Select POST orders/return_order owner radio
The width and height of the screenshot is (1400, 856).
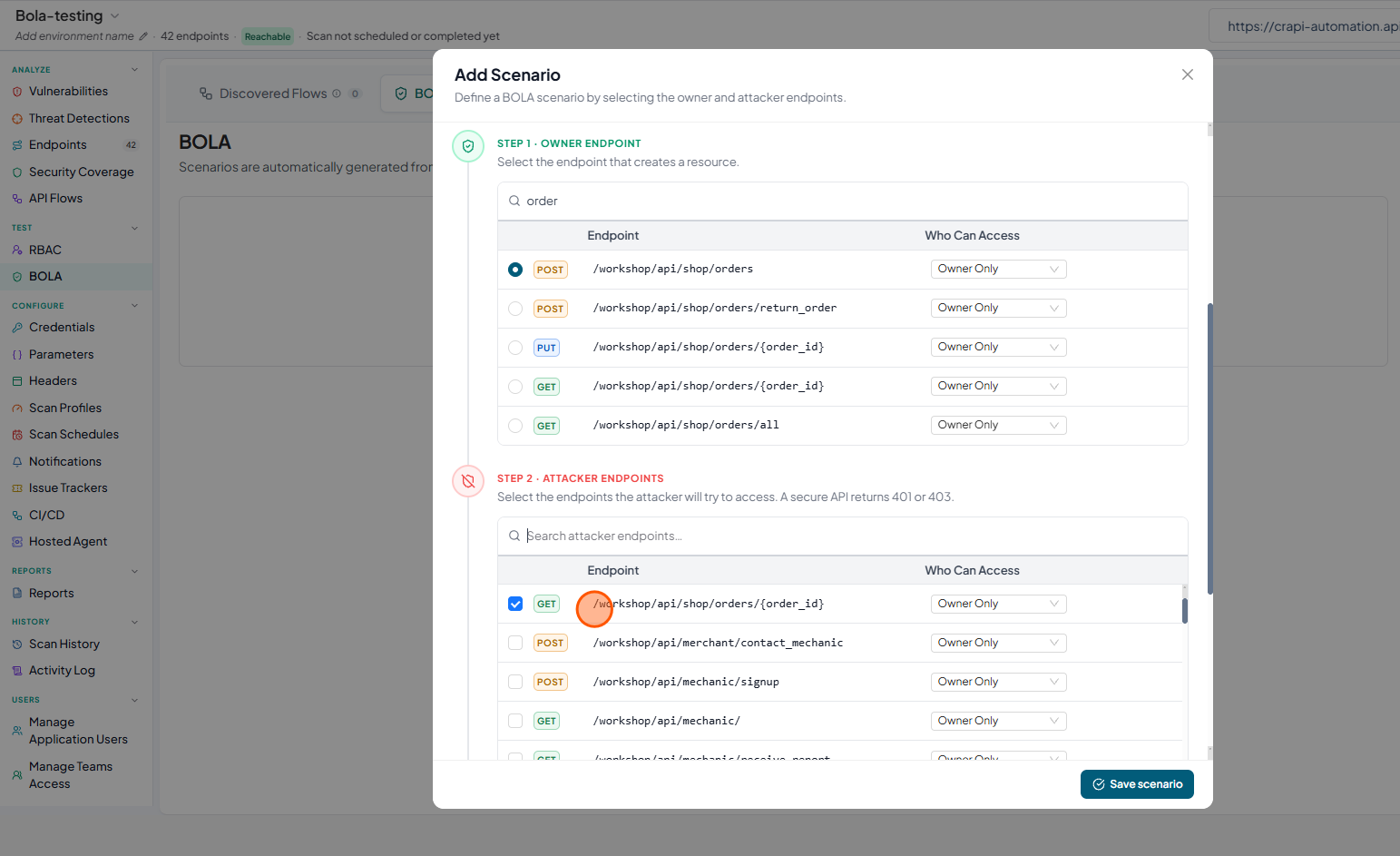coord(515,309)
